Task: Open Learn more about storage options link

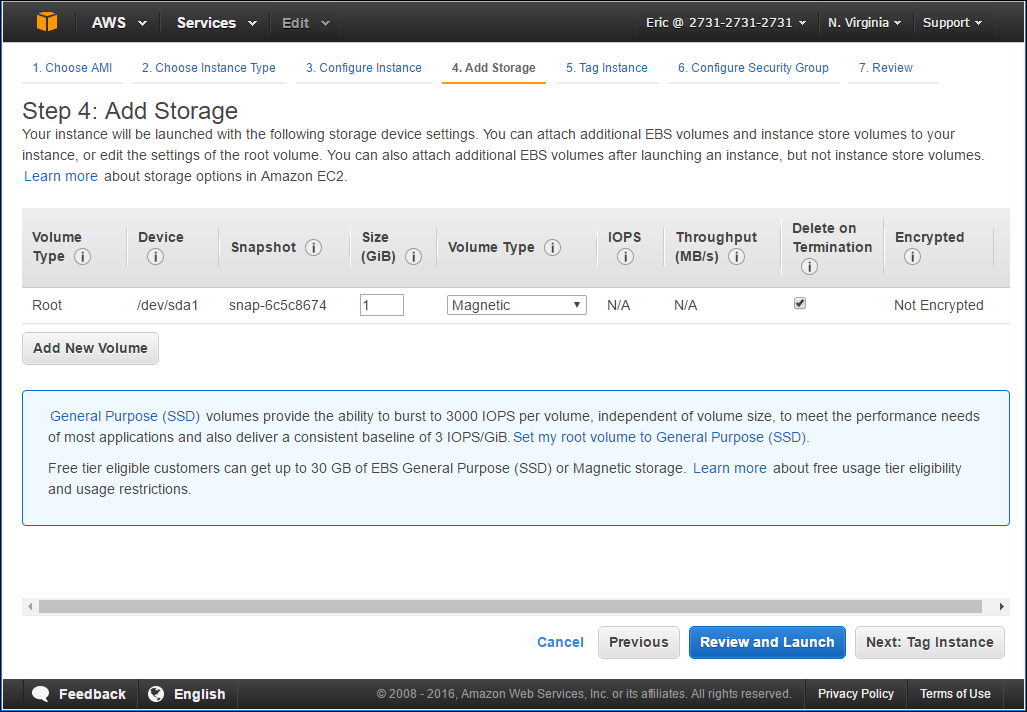Action: pos(61,176)
